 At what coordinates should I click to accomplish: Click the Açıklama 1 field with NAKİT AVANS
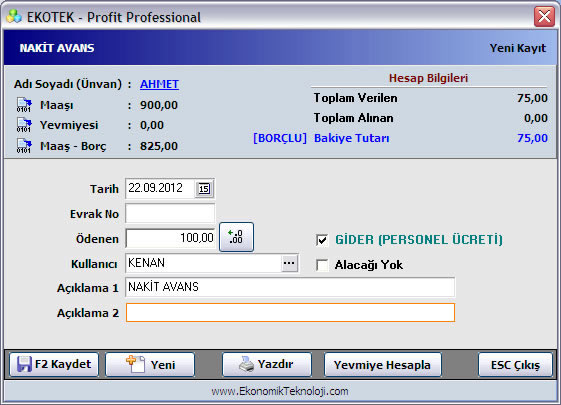click(290, 287)
